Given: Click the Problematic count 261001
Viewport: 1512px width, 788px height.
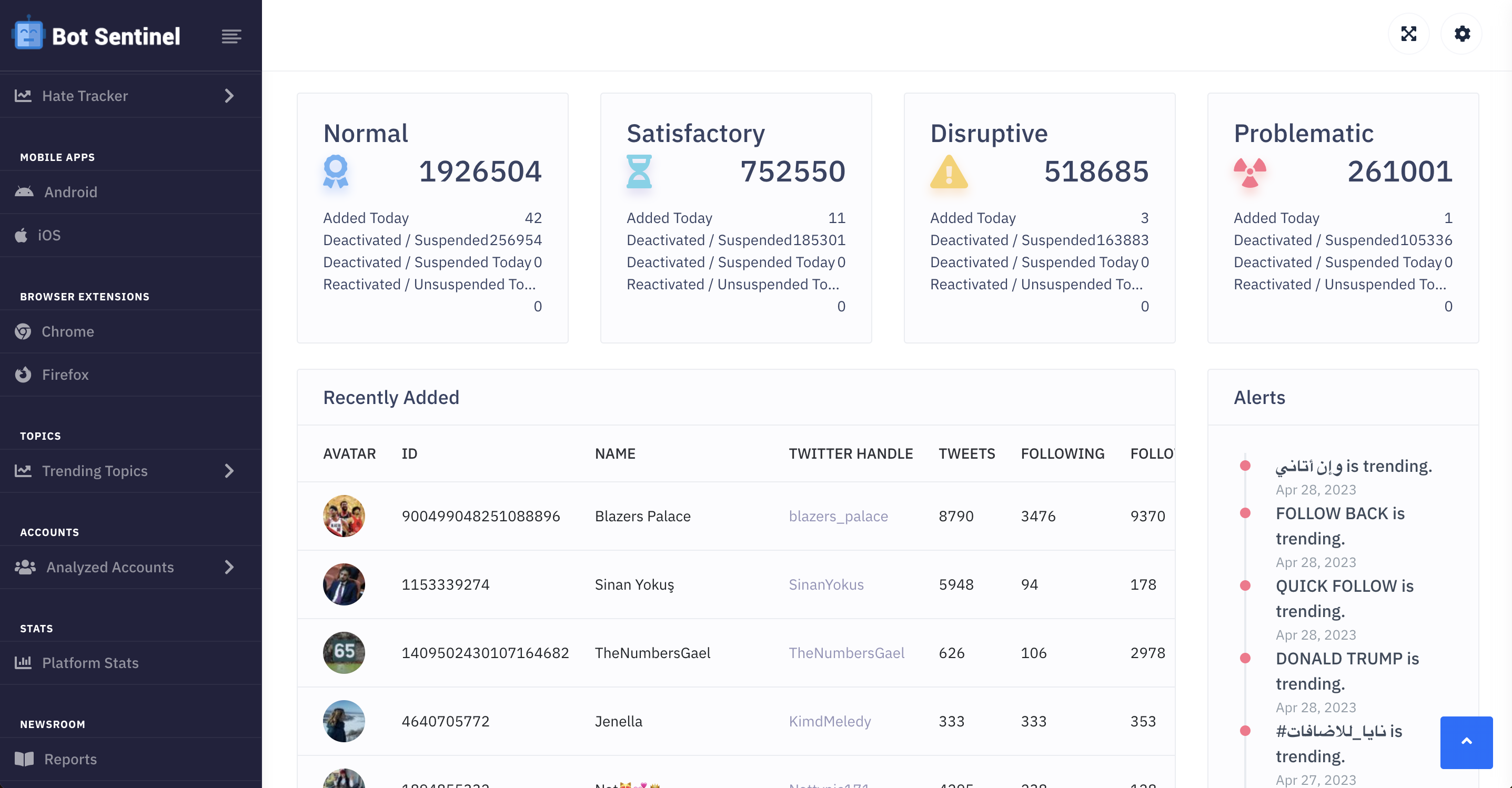Looking at the screenshot, I should tap(1400, 171).
